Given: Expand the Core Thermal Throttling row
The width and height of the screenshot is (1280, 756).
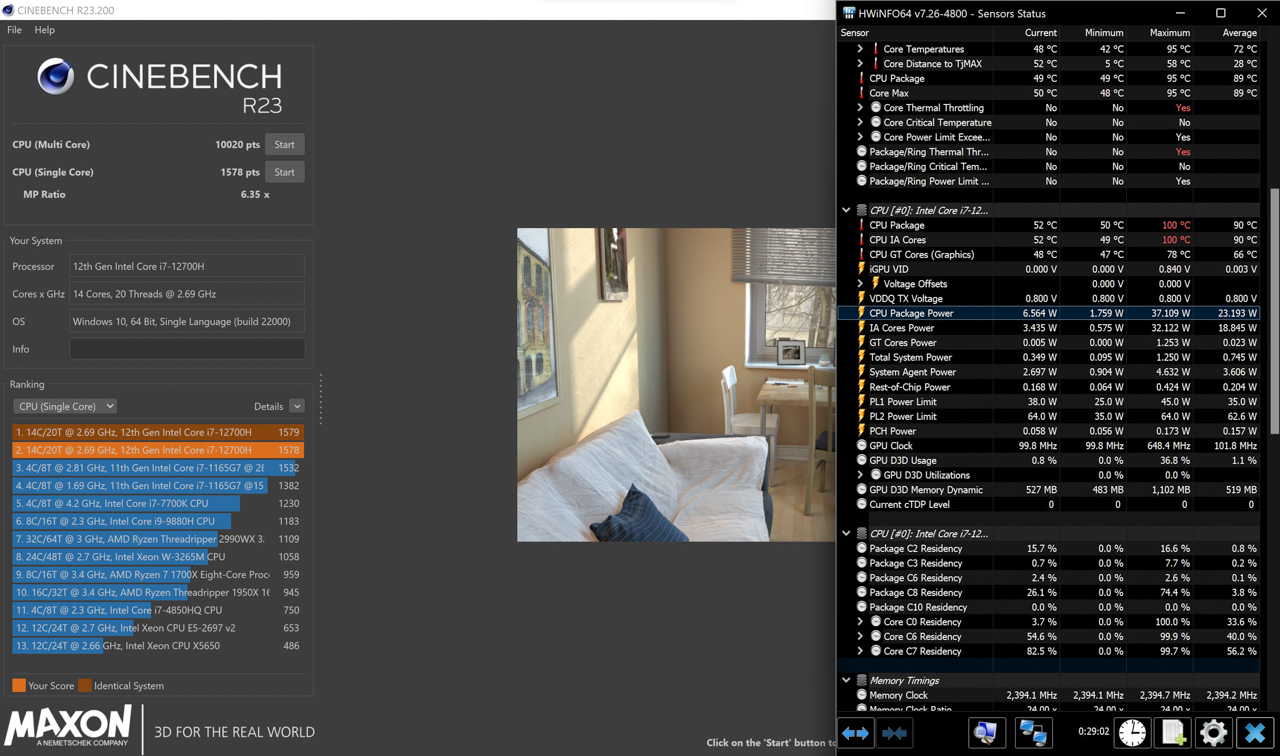Looking at the screenshot, I should pyautogui.click(x=860, y=108).
